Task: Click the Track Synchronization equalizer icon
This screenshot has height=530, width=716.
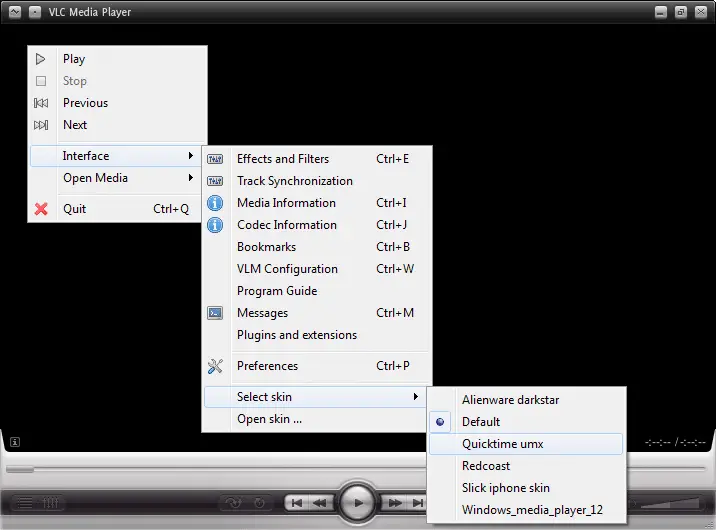Action: click(215, 181)
